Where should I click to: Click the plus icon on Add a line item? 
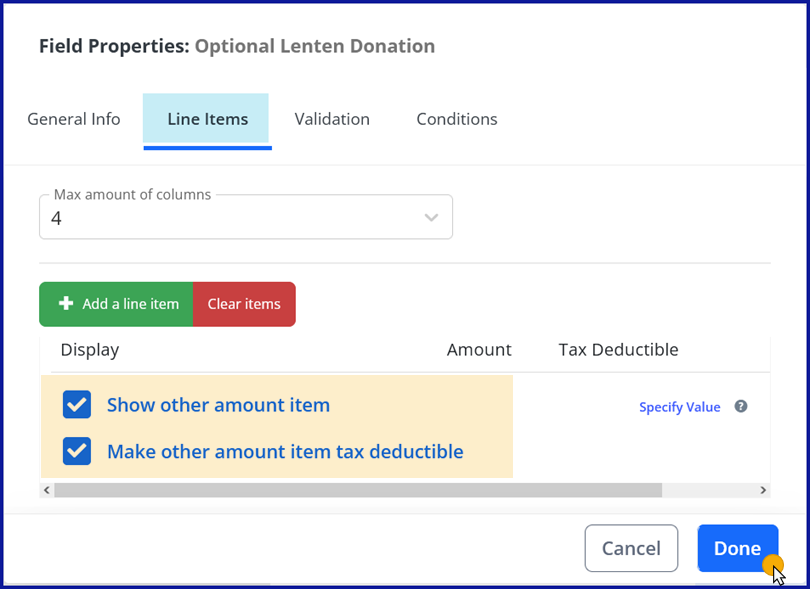tap(66, 304)
